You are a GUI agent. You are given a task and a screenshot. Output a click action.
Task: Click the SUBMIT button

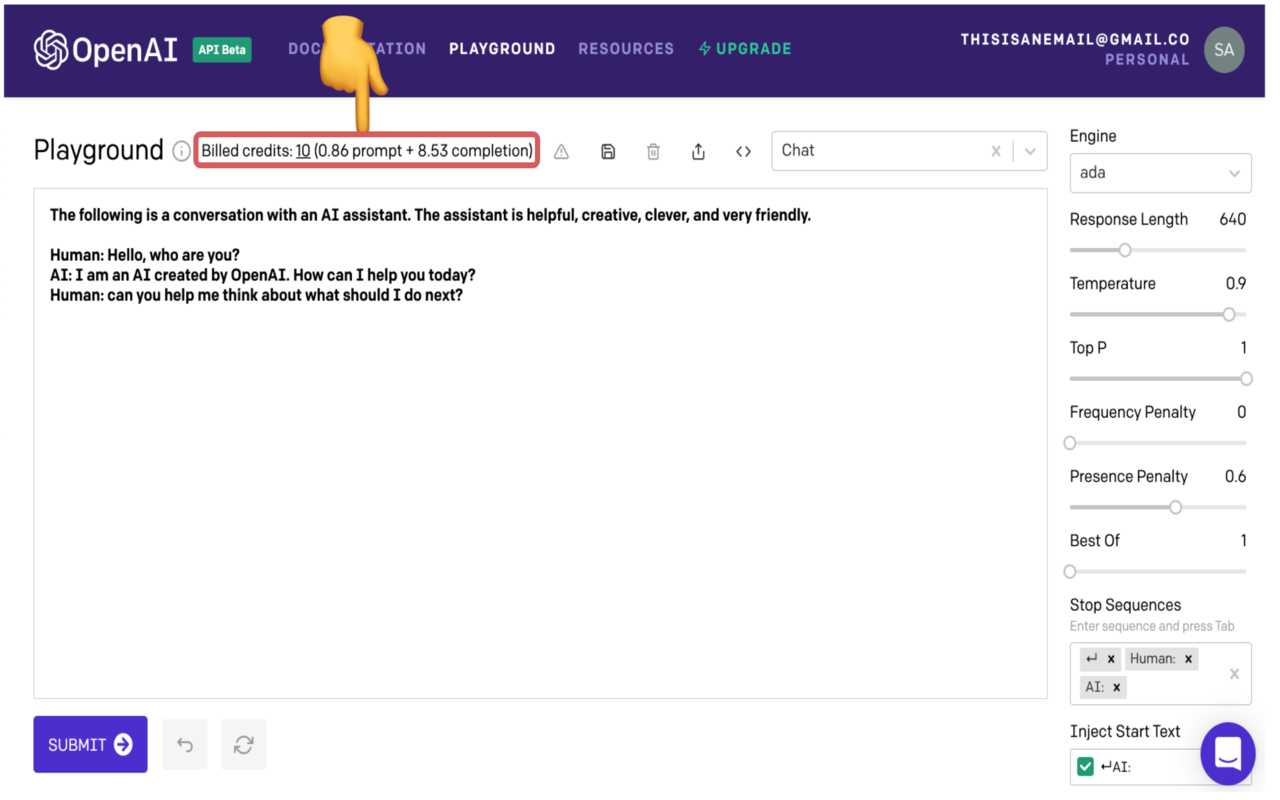pos(90,744)
